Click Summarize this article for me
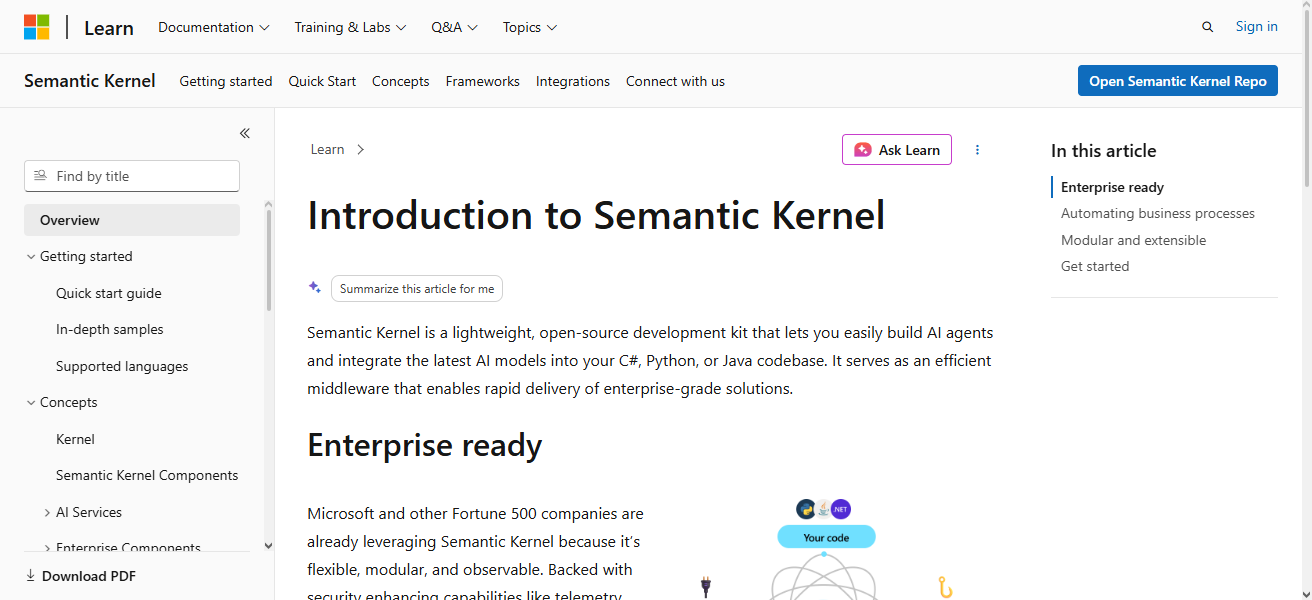 [x=417, y=288]
